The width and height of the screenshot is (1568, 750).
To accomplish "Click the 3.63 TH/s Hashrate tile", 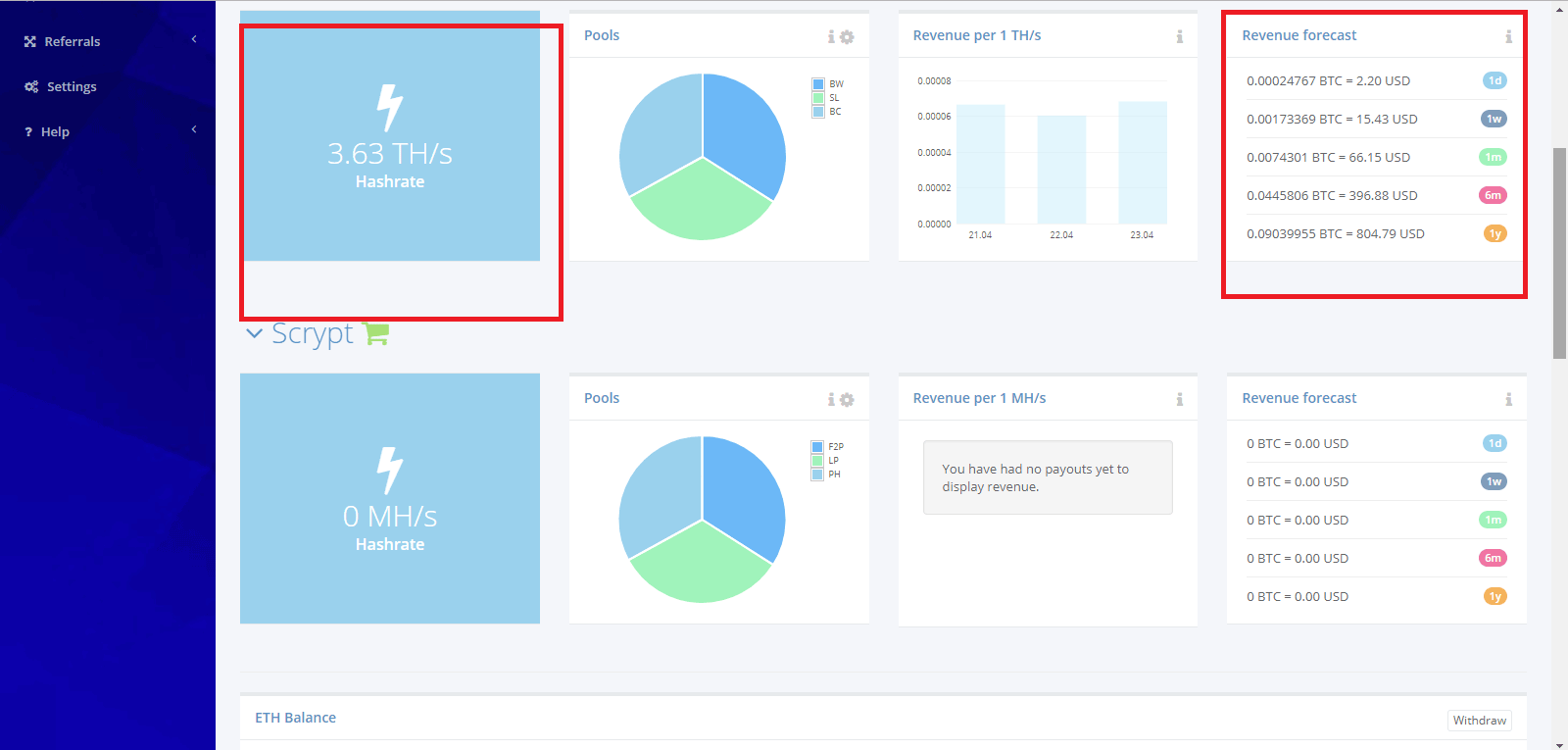I will click(390, 136).
